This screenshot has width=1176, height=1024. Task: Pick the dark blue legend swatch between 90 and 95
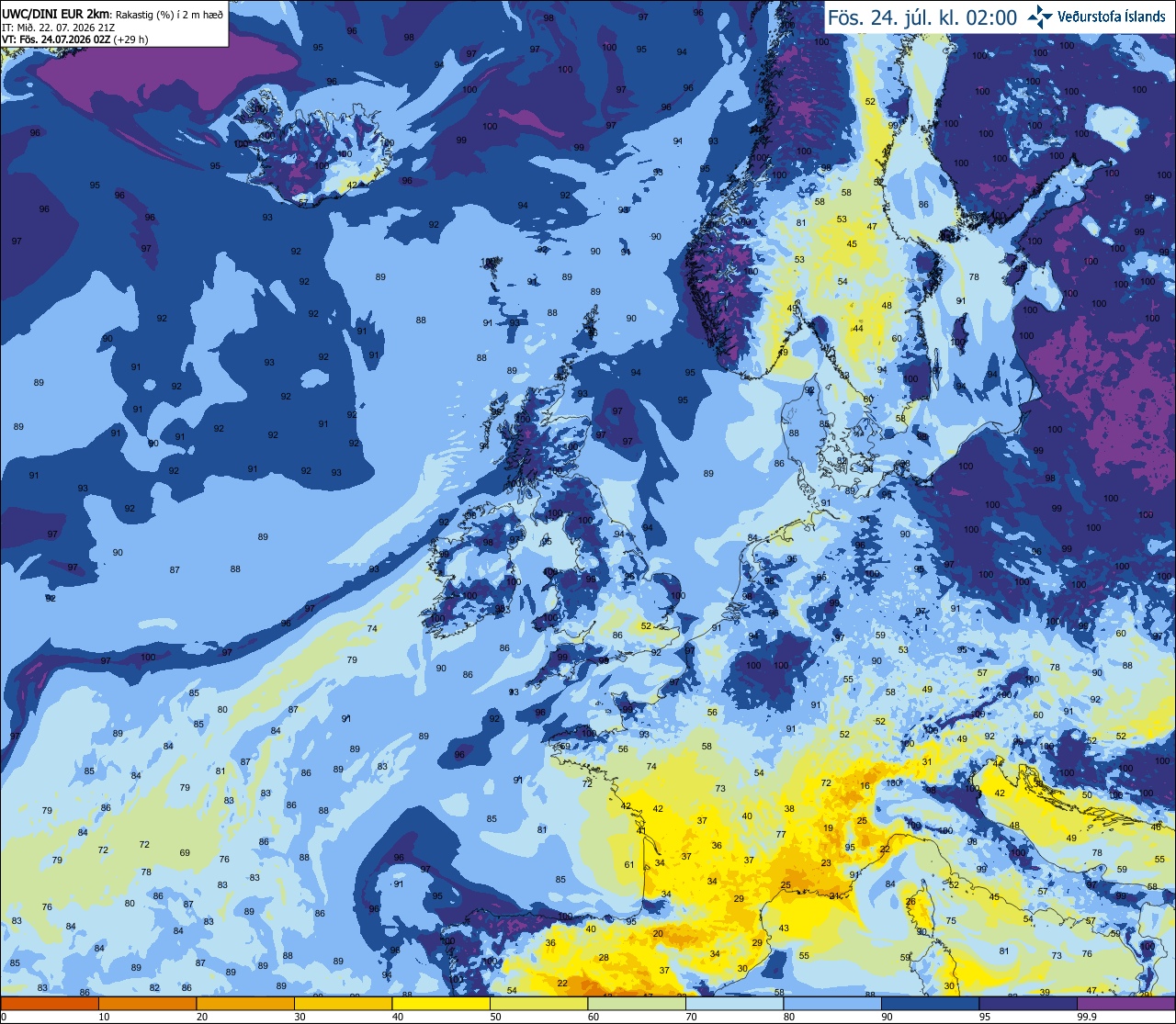(930, 1003)
